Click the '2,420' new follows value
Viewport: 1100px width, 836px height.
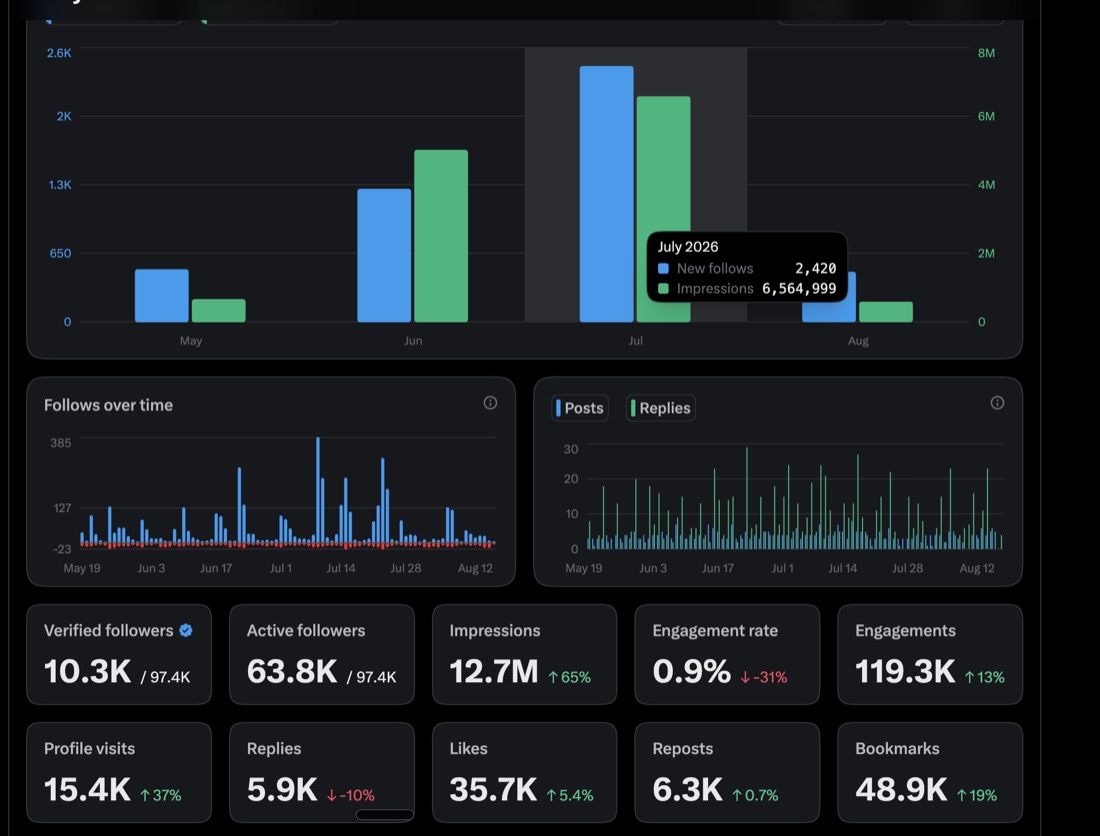(815, 269)
